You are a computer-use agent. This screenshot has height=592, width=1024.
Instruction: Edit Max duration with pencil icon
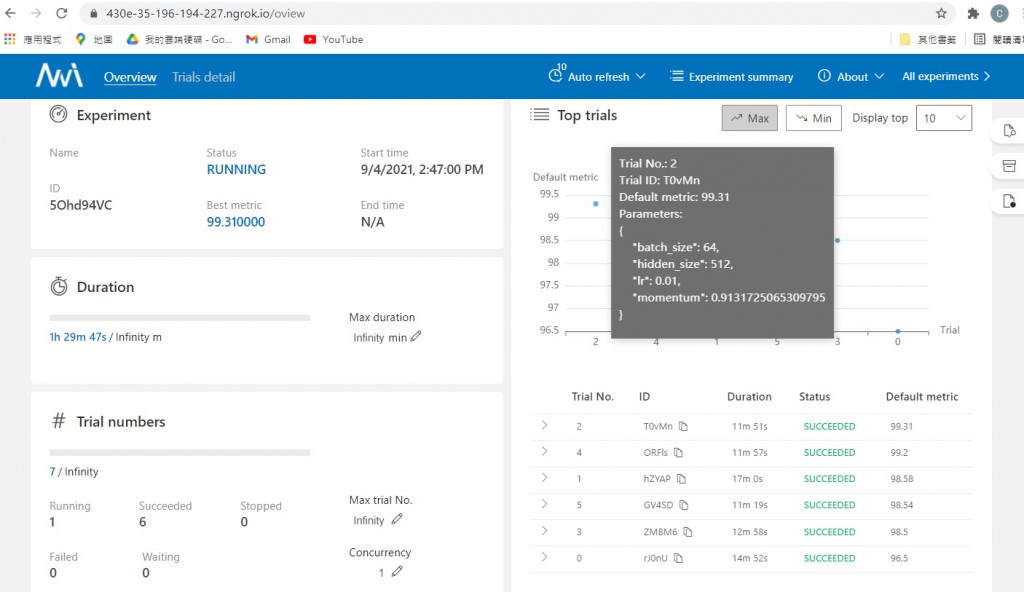[x=416, y=337]
